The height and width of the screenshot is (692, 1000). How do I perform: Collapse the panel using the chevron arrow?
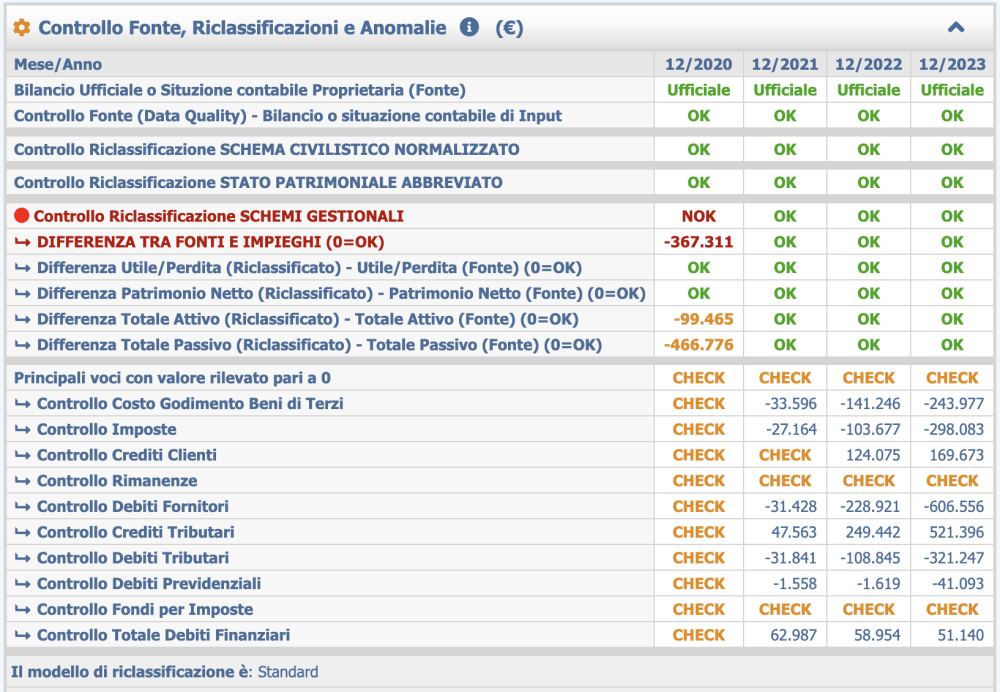[x=956, y=28]
